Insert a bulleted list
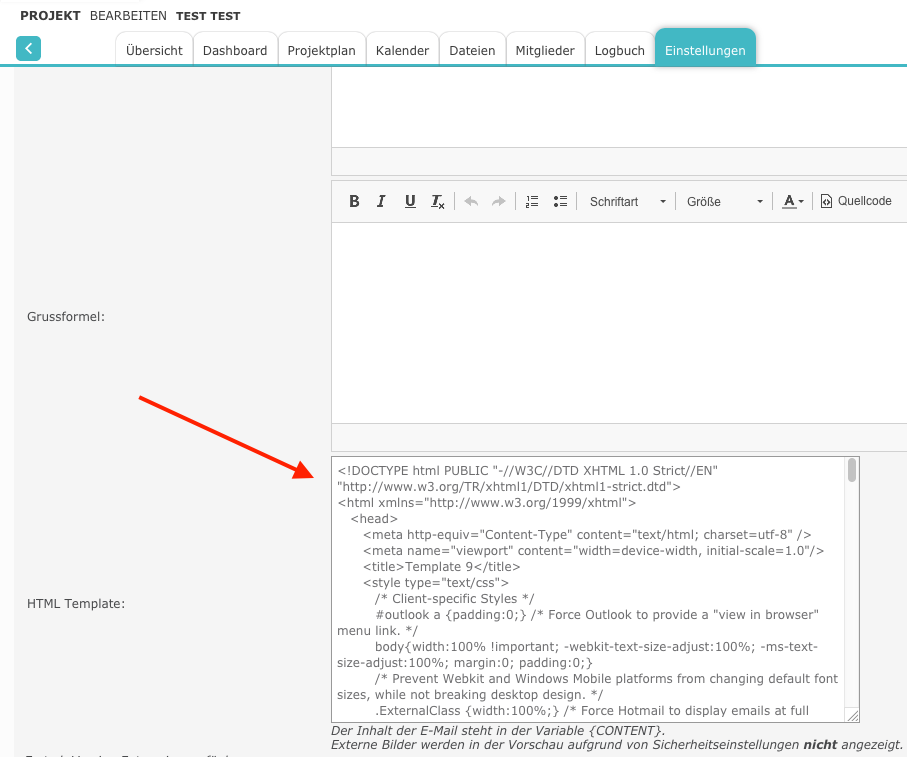 (x=560, y=201)
